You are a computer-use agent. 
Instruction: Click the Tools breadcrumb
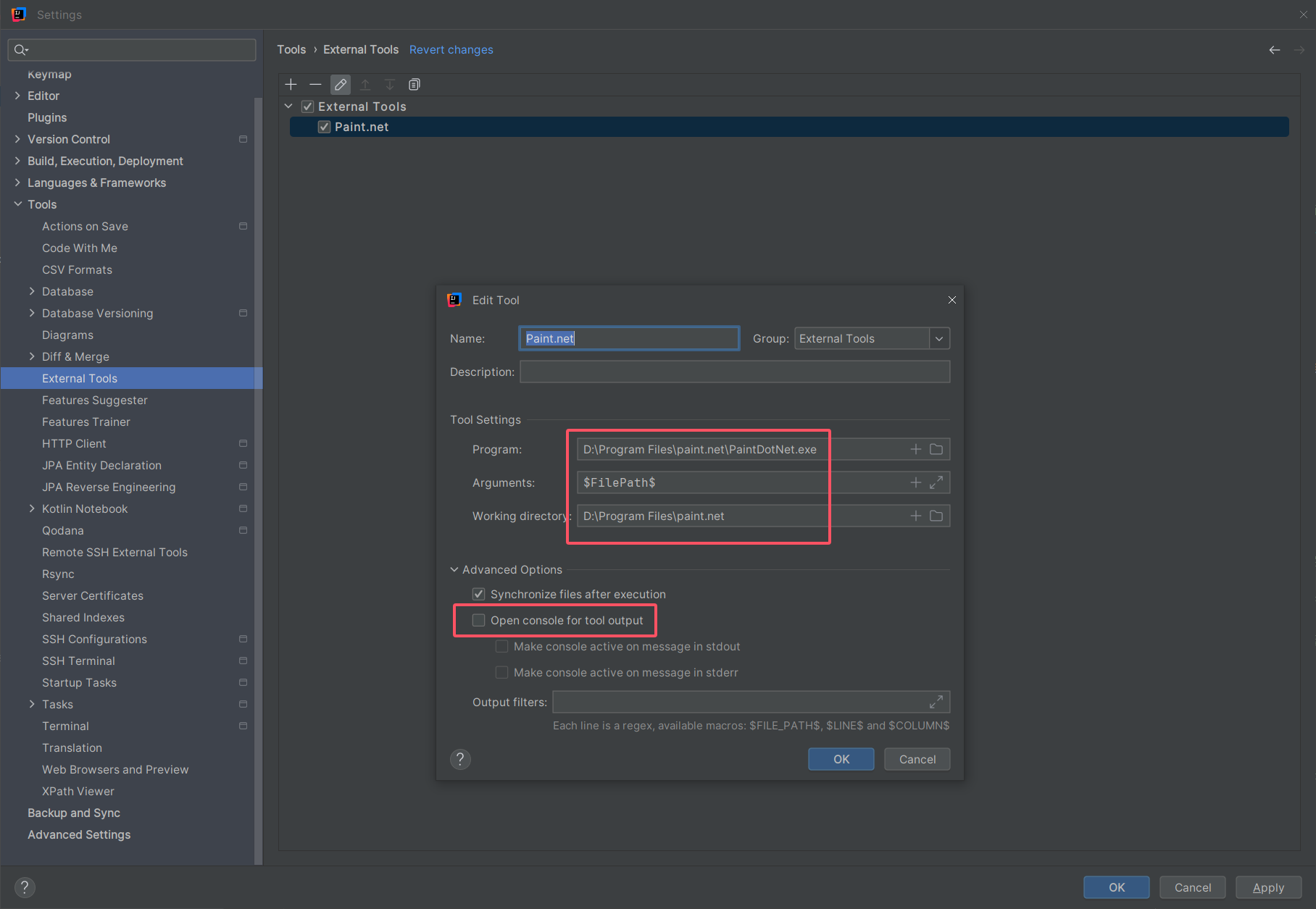coord(291,50)
